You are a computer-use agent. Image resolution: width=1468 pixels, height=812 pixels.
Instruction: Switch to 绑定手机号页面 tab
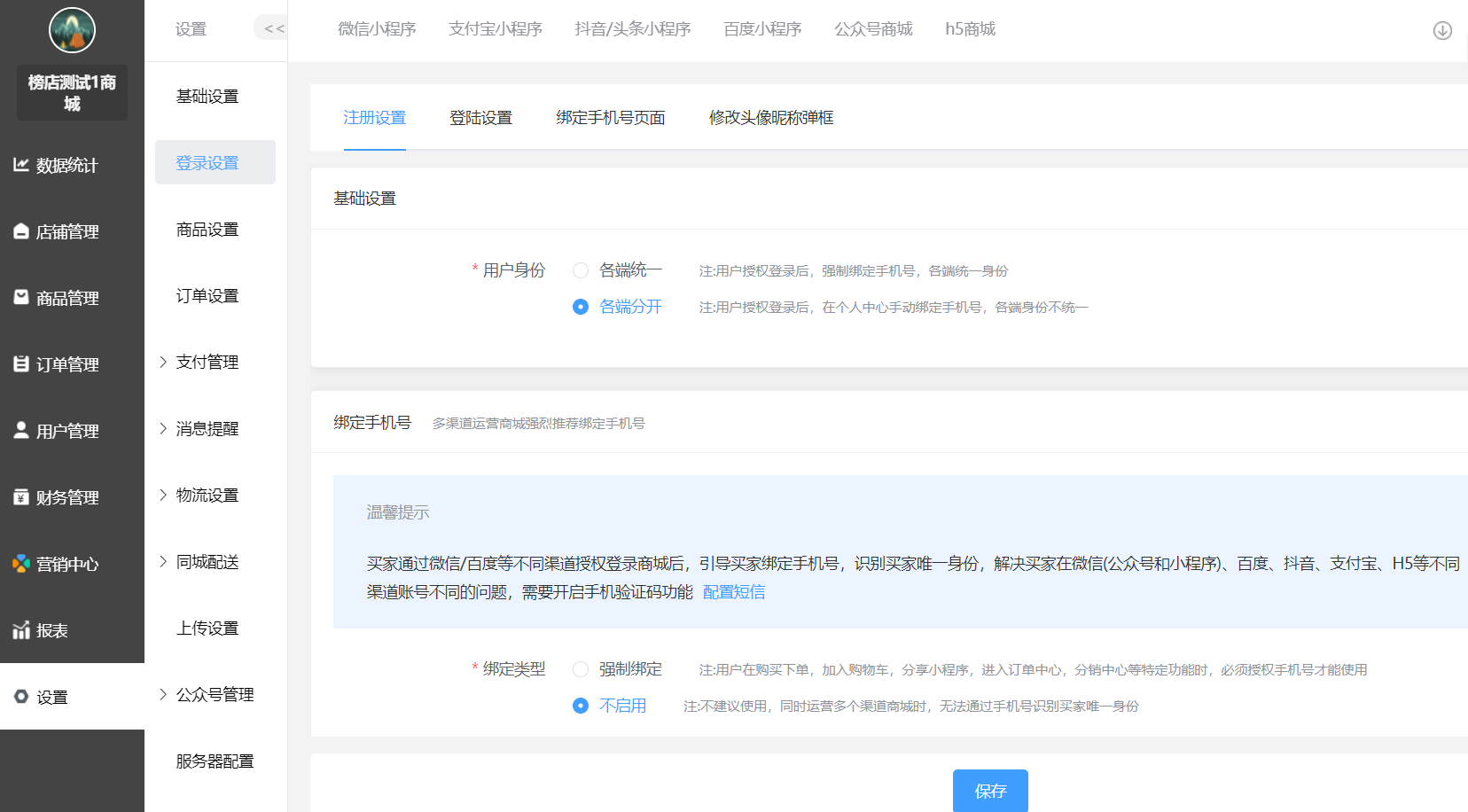(611, 118)
